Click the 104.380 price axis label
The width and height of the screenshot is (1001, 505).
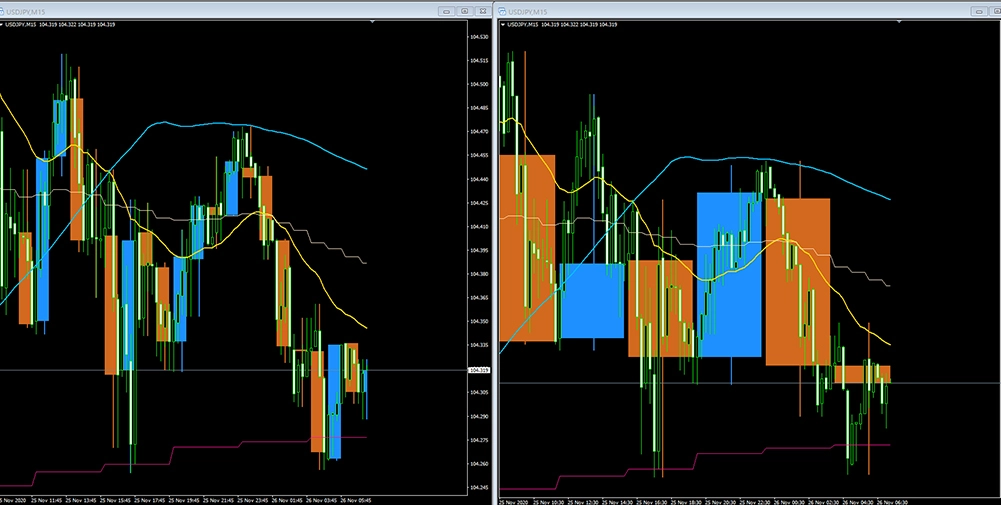click(479, 274)
